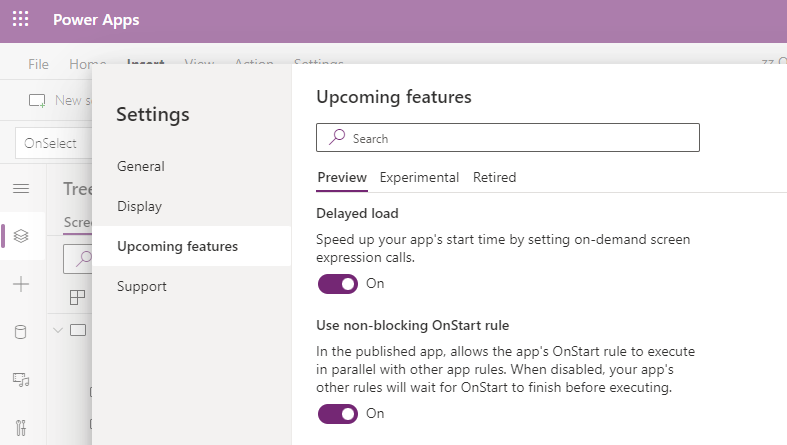Open the app launcher waffle icon
Viewport: 787px width, 445px height.
21,19
